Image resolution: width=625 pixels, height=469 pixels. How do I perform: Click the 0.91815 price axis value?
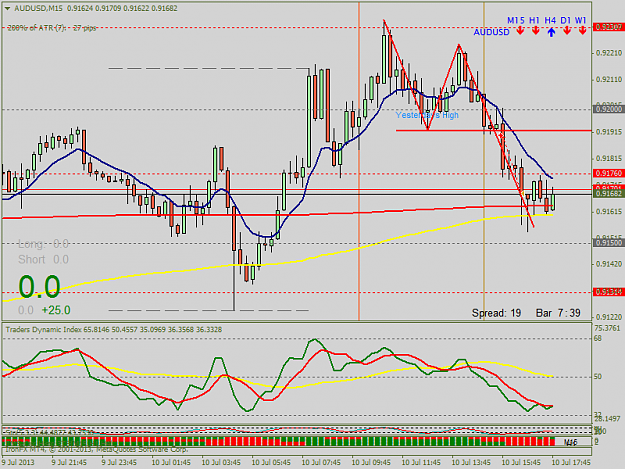609,159
